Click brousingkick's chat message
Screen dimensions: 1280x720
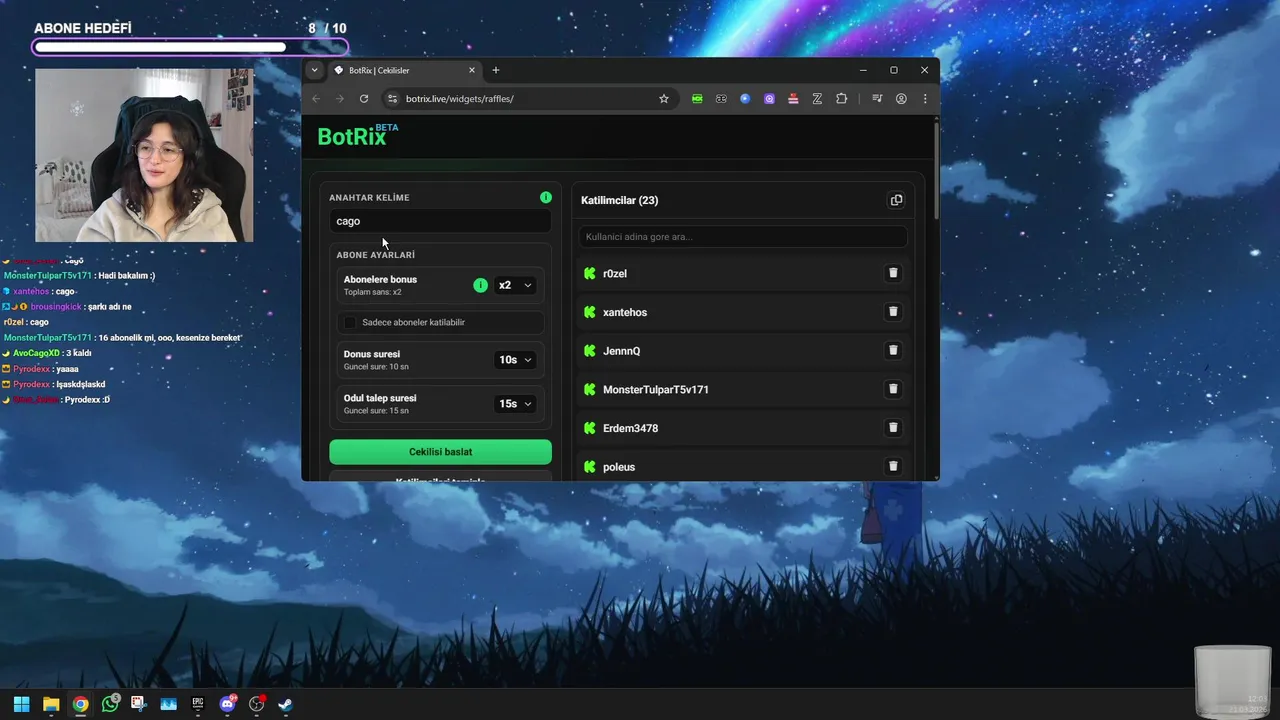(67, 307)
